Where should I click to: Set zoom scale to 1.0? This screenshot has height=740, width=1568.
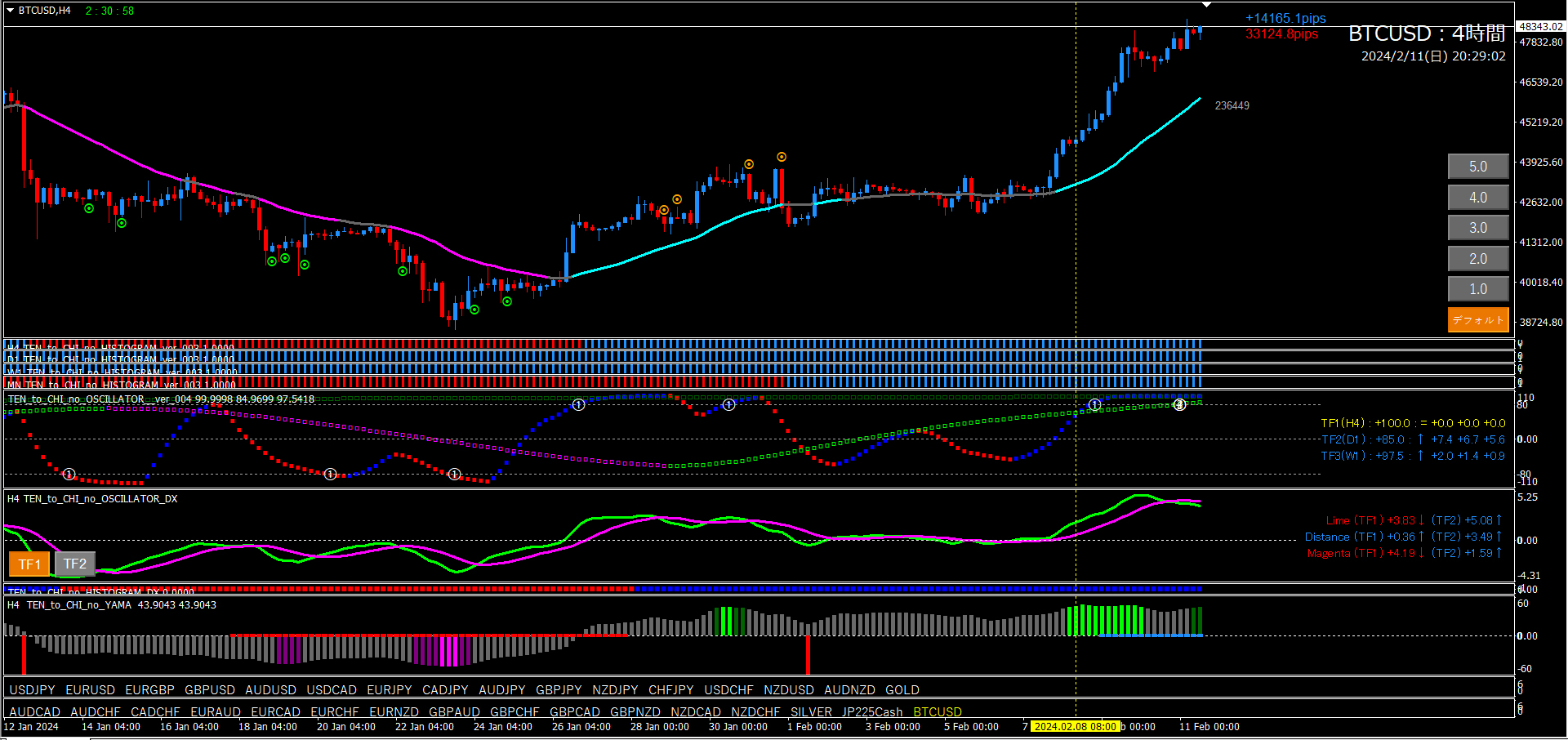1478,289
